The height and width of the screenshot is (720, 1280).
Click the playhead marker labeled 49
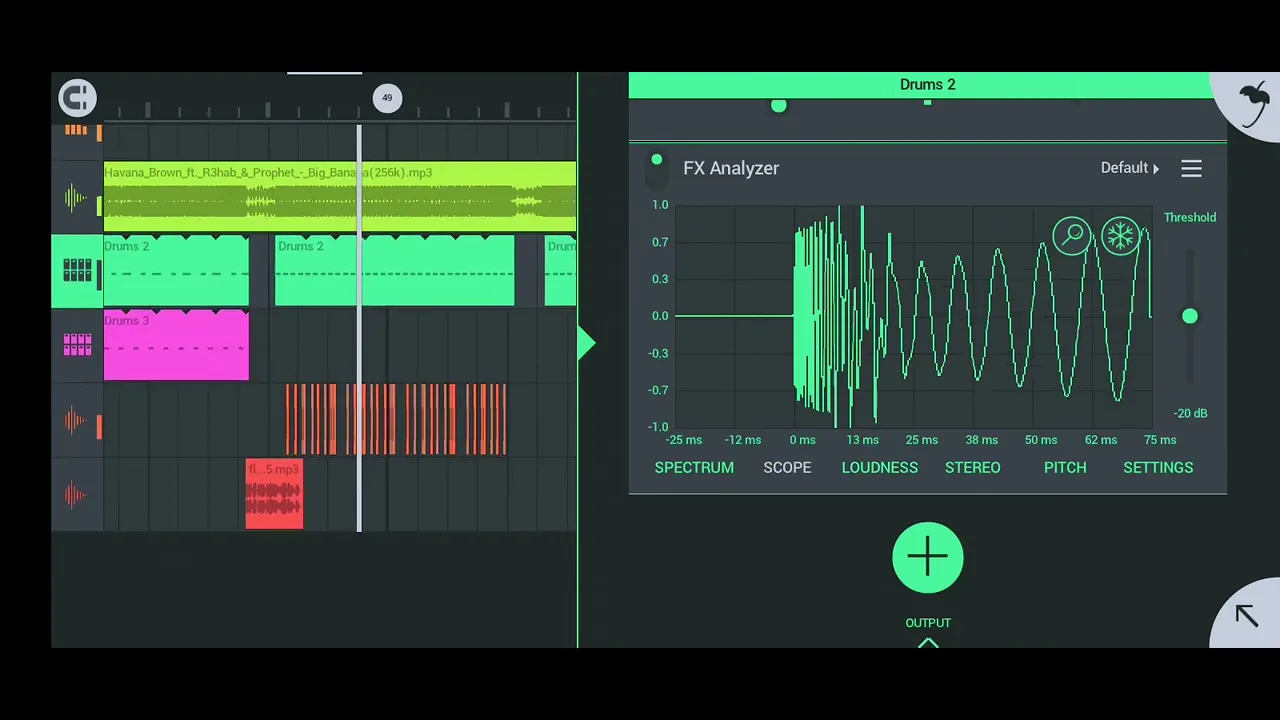(x=387, y=98)
